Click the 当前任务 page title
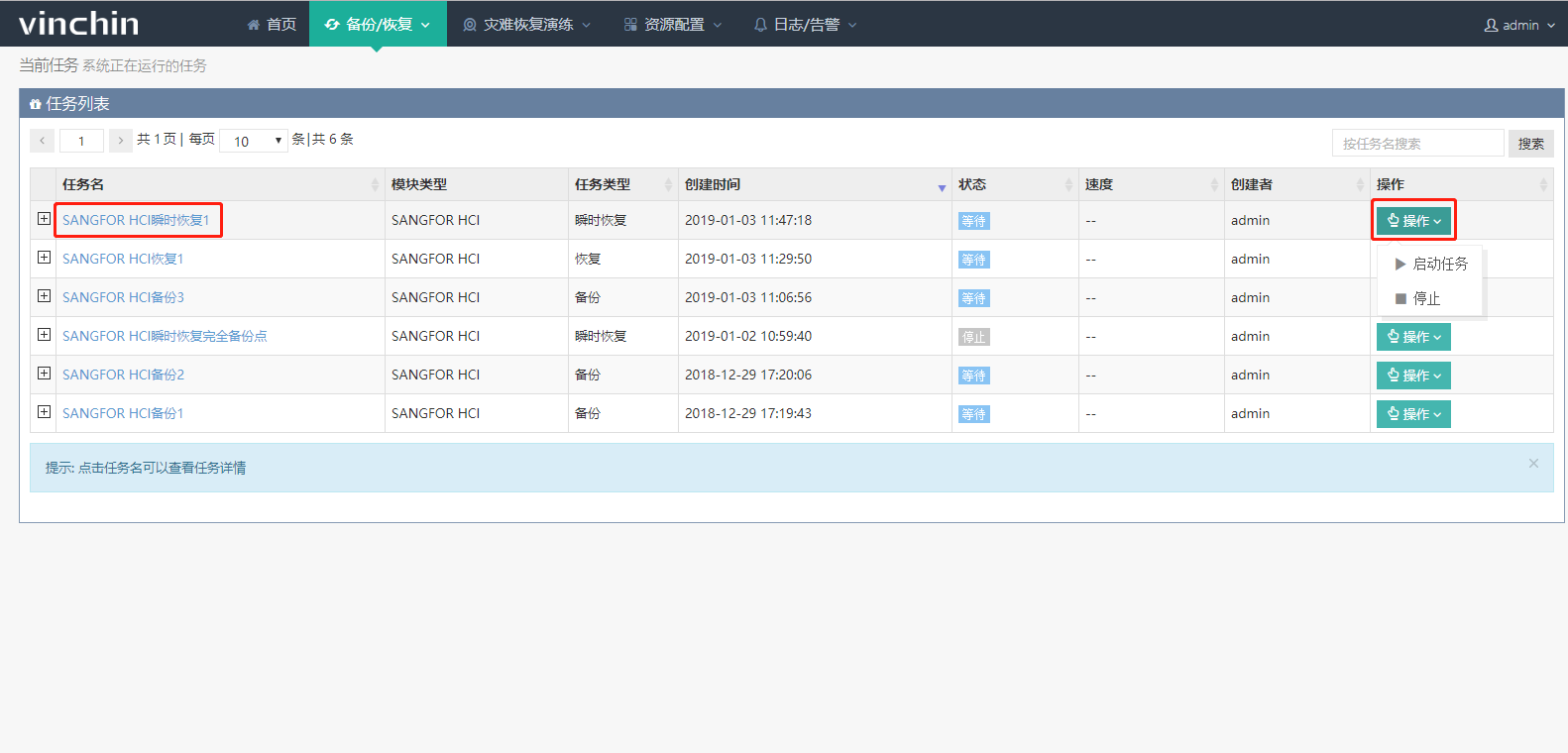The height and width of the screenshot is (753, 1568). [x=49, y=65]
